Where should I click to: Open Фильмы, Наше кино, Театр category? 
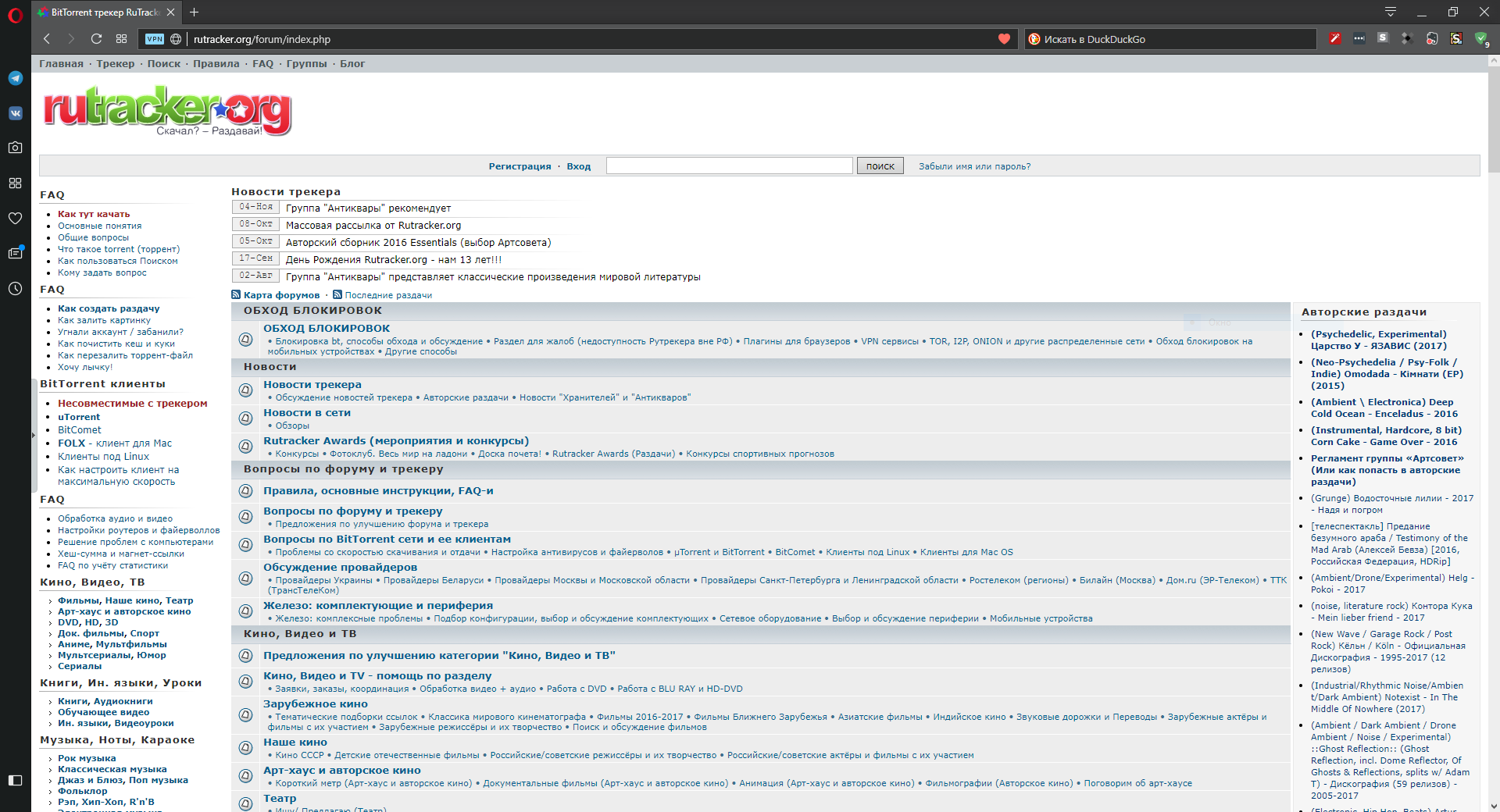coord(126,600)
